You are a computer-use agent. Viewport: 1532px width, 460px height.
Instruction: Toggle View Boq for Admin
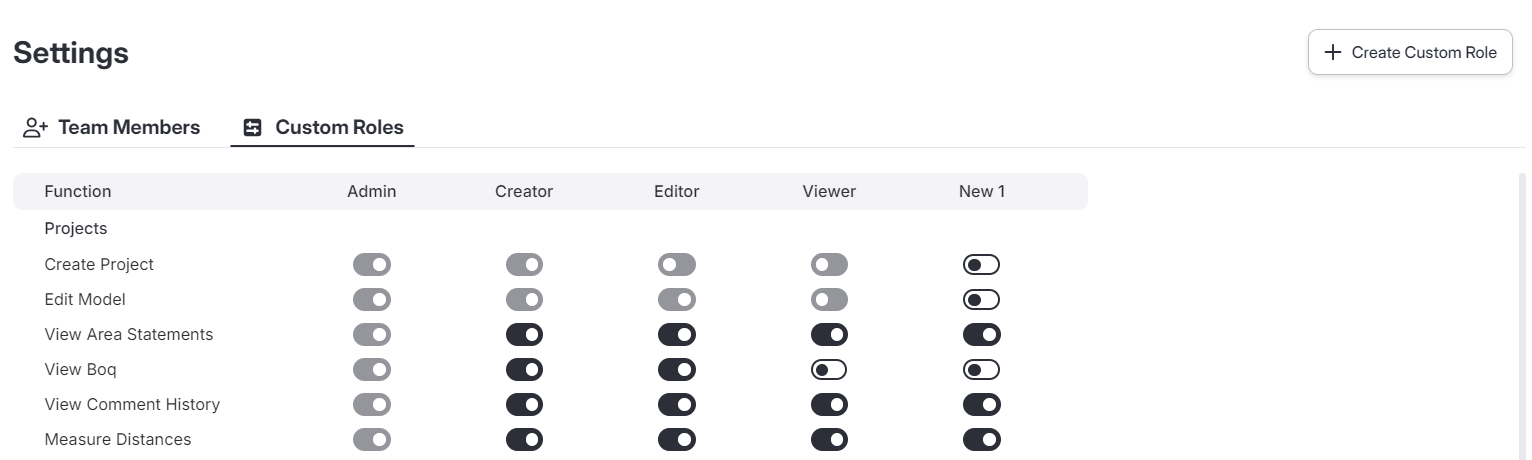click(372, 370)
